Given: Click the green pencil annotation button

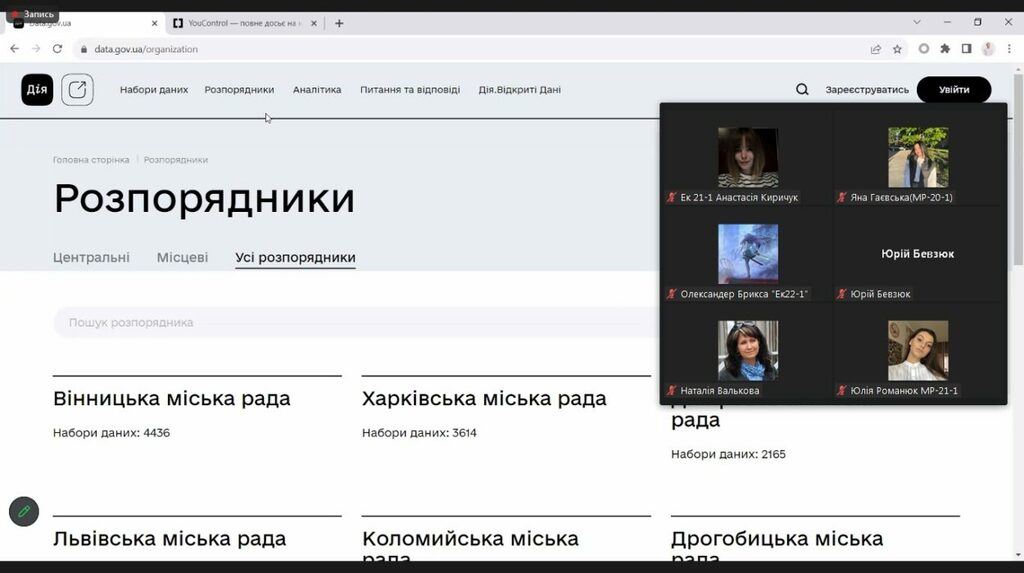Looking at the screenshot, I should [x=24, y=511].
